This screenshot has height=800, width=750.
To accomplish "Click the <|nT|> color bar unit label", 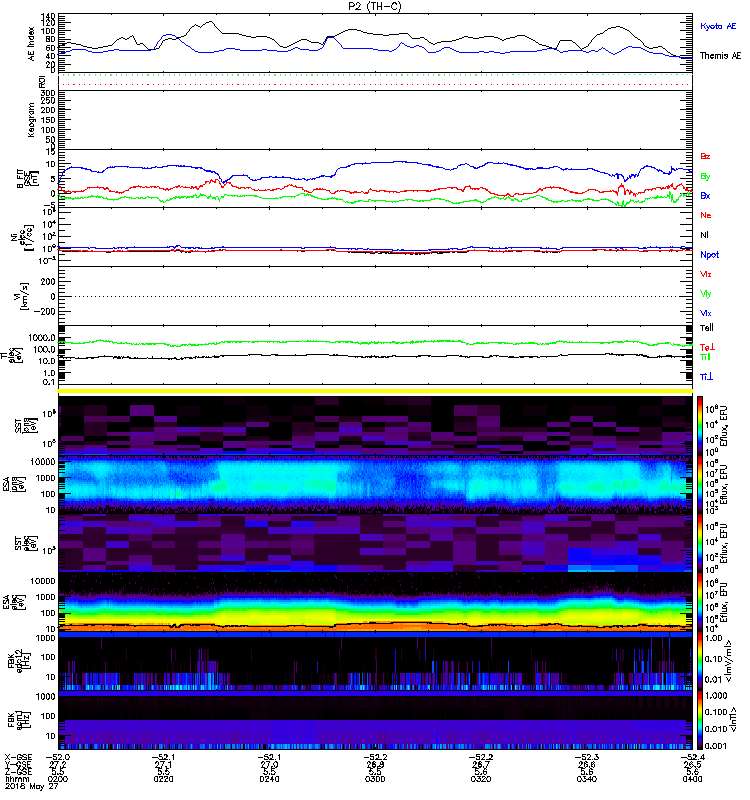I will 735,720.
